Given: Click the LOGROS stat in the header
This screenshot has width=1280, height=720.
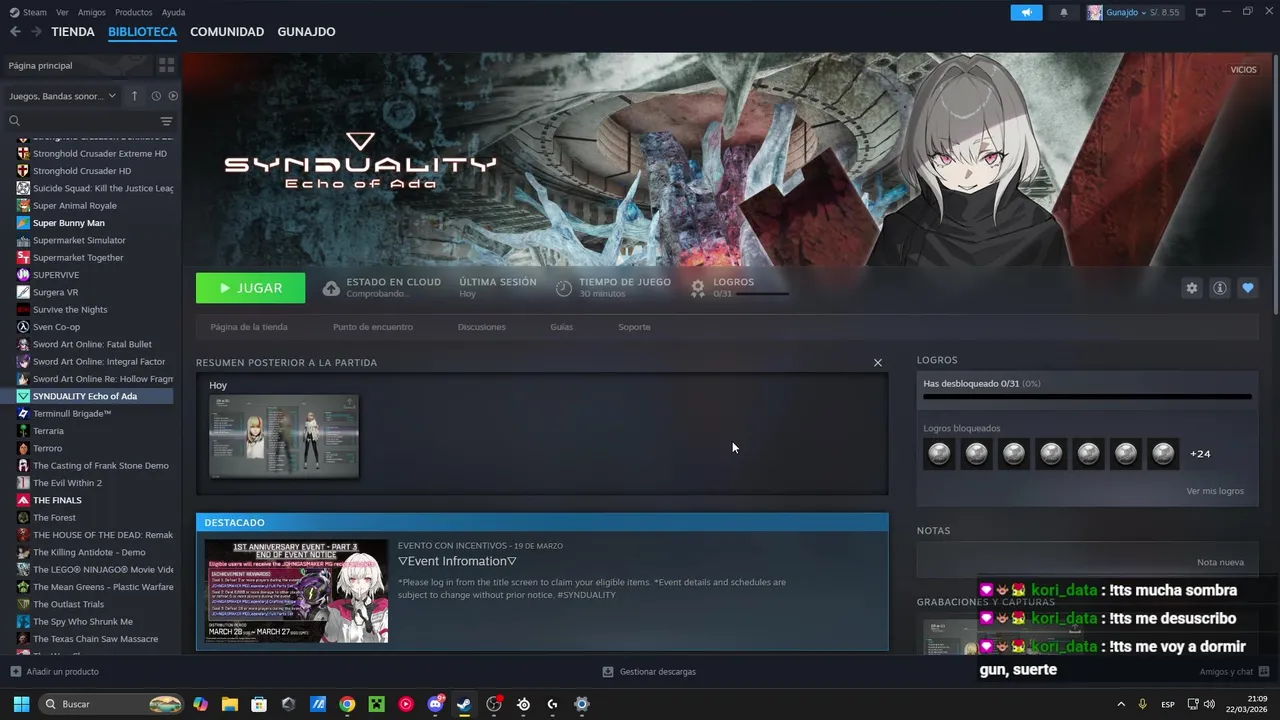Looking at the screenshot, I should (739, 288).
